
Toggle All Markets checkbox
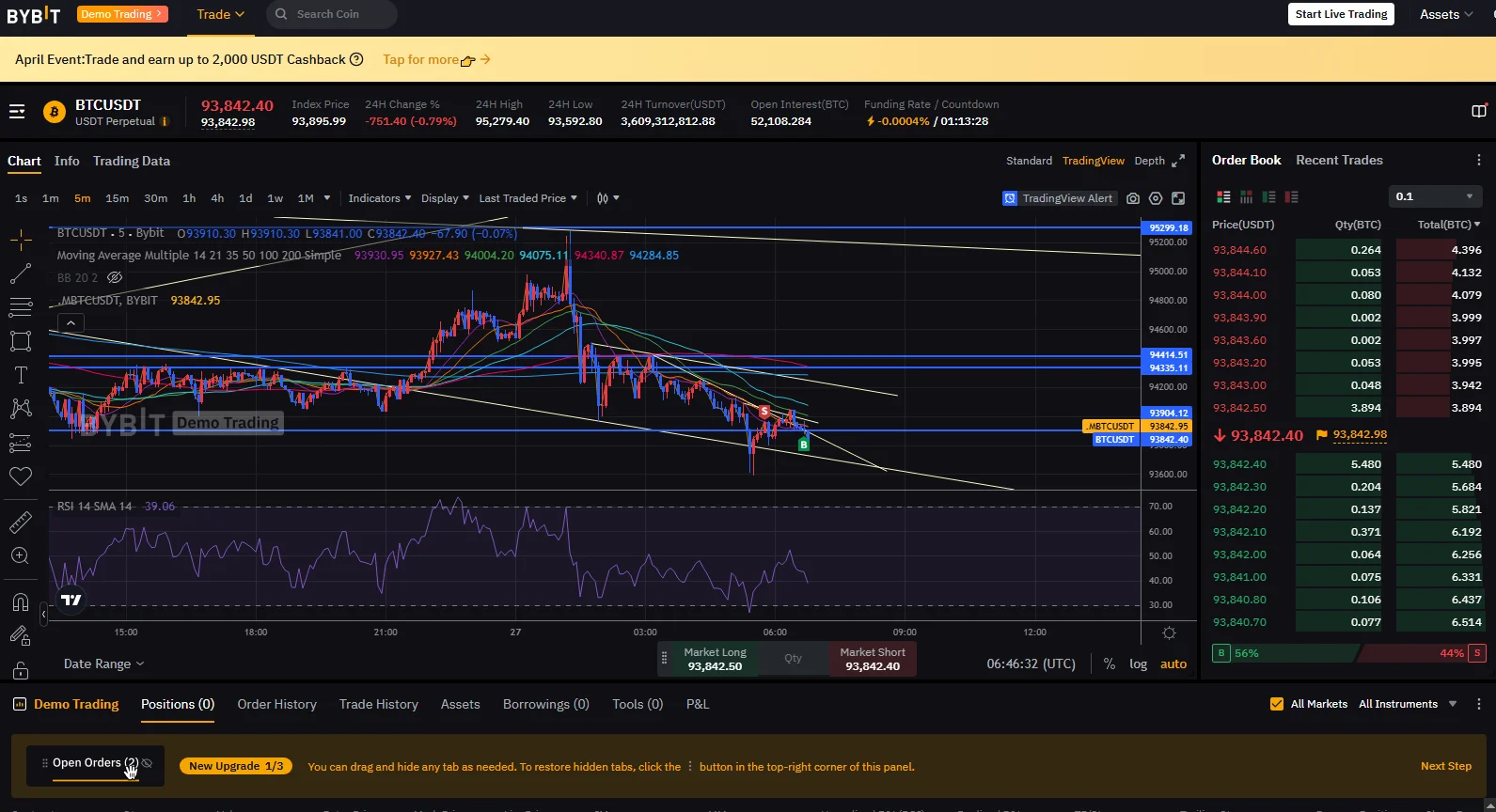(x=1277, y=704)
